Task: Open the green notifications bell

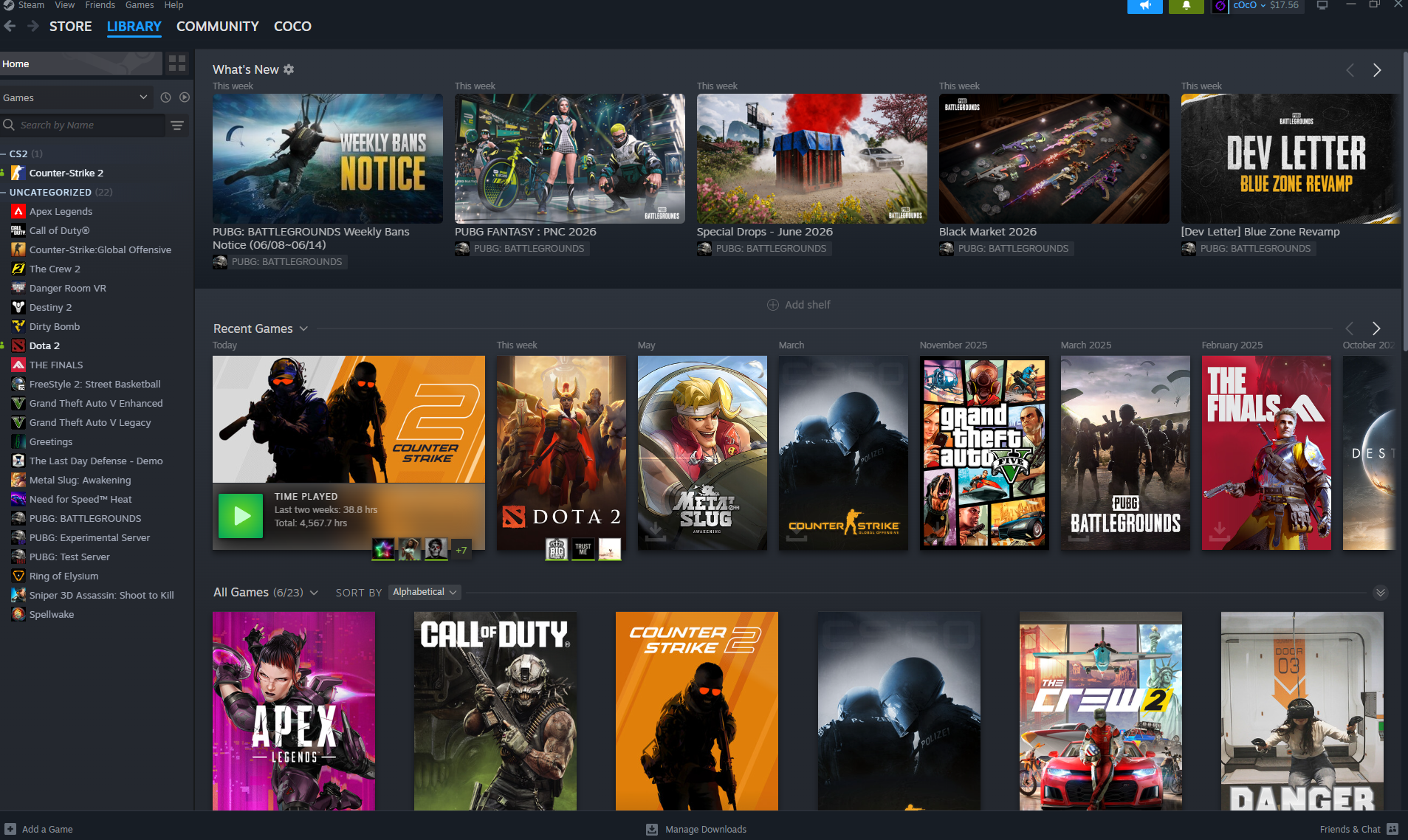Action: click(1187, 6)
